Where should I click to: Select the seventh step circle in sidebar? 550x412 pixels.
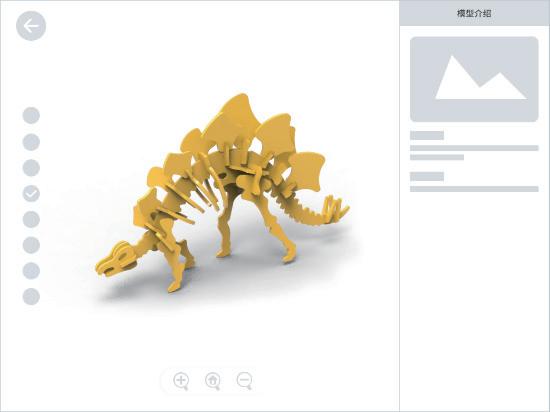tap(31, 271)
